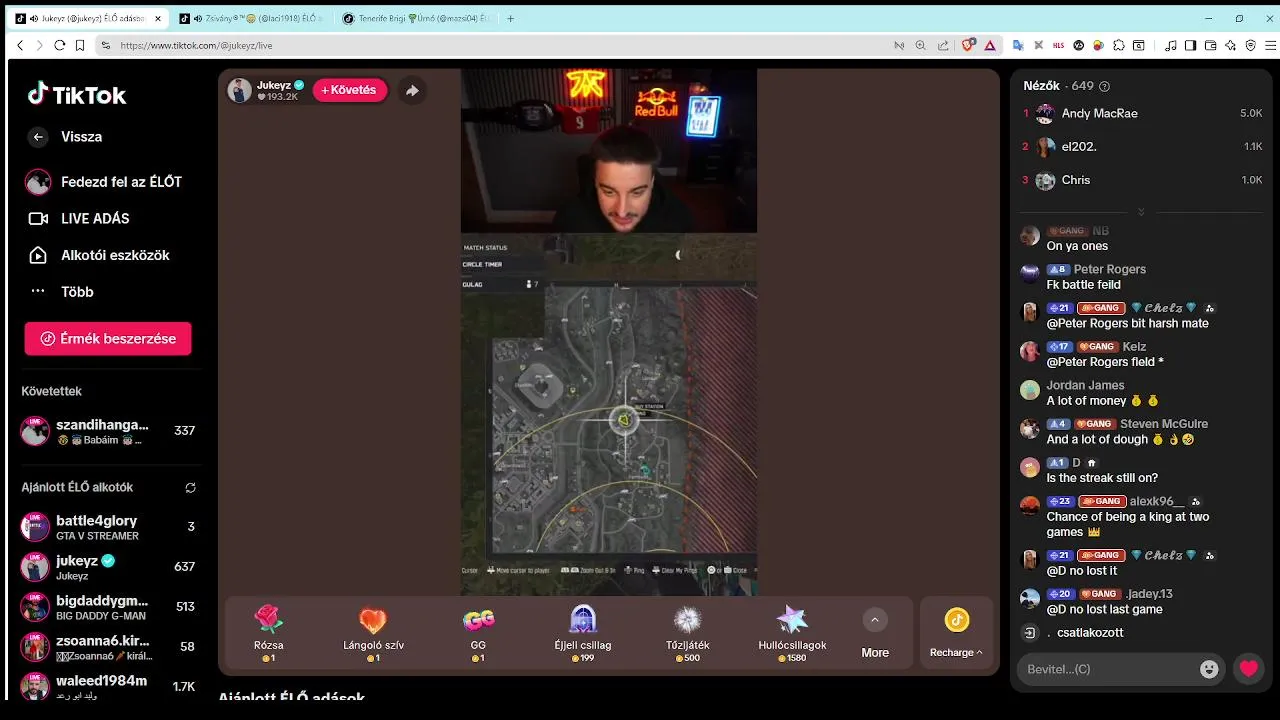Switch to Tenerife Brigi tab

tap(416, 18)
